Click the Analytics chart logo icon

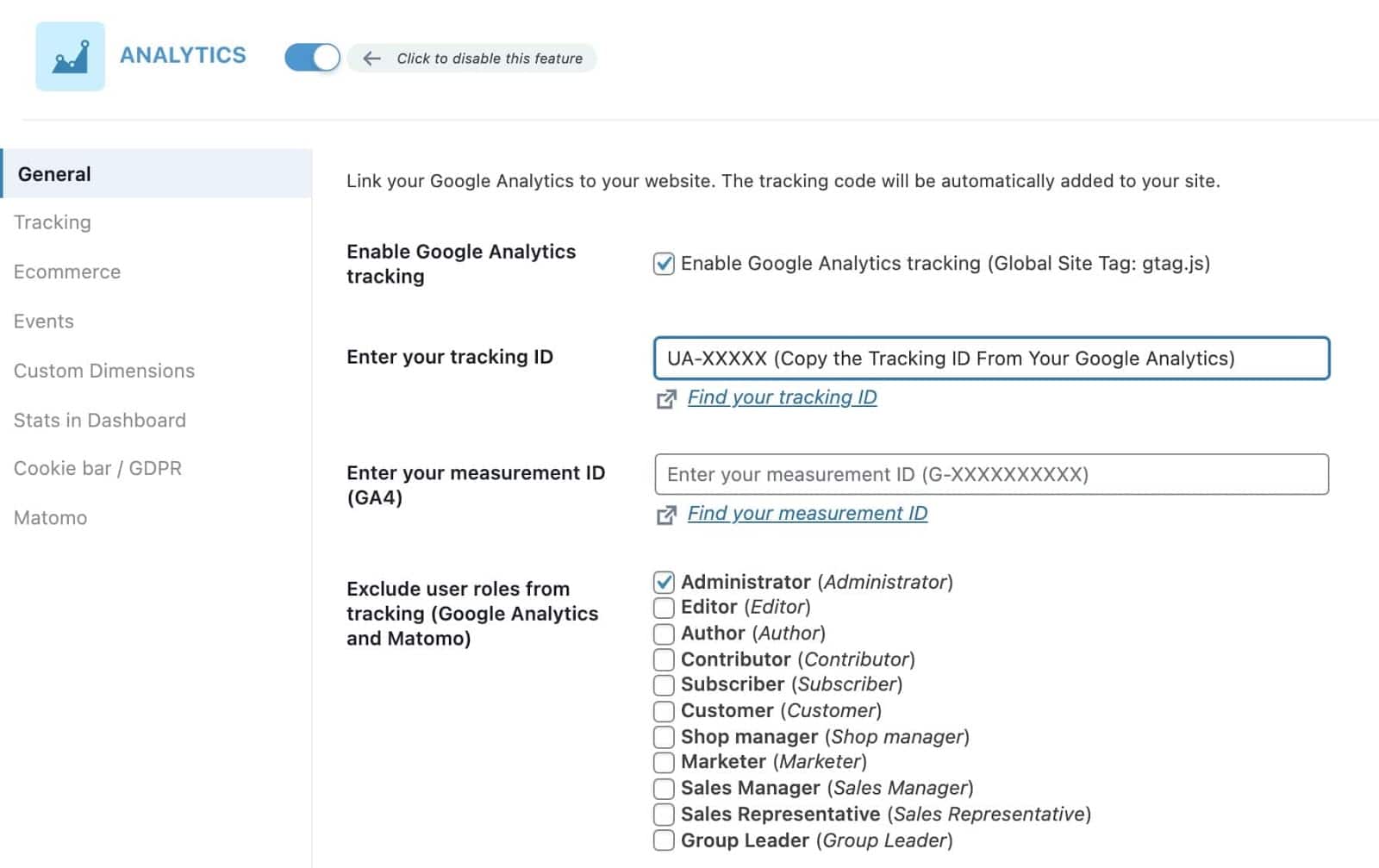pos(70,57)
